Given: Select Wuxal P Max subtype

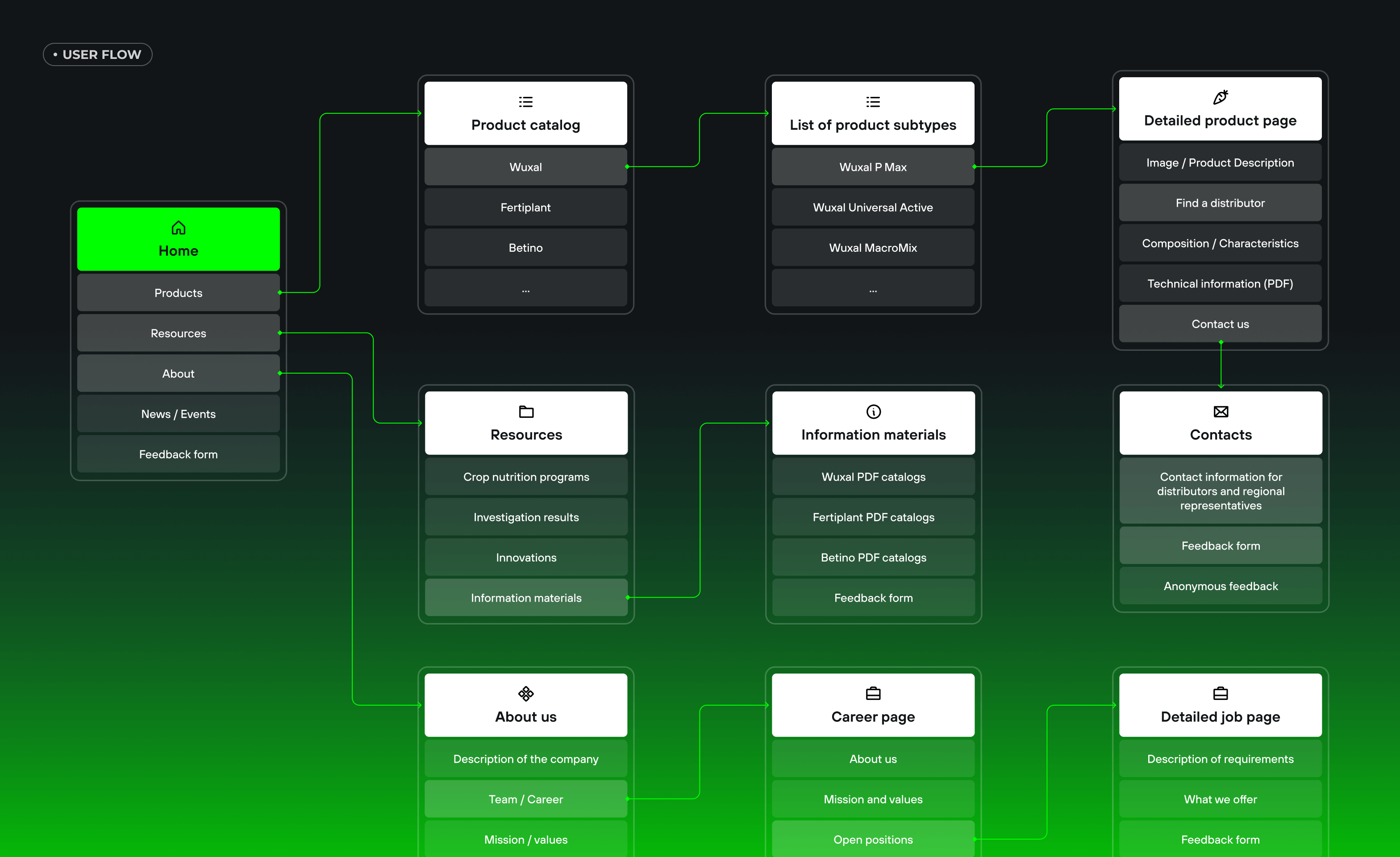Looking at the screenshot, I should click(x=873, y=166).
